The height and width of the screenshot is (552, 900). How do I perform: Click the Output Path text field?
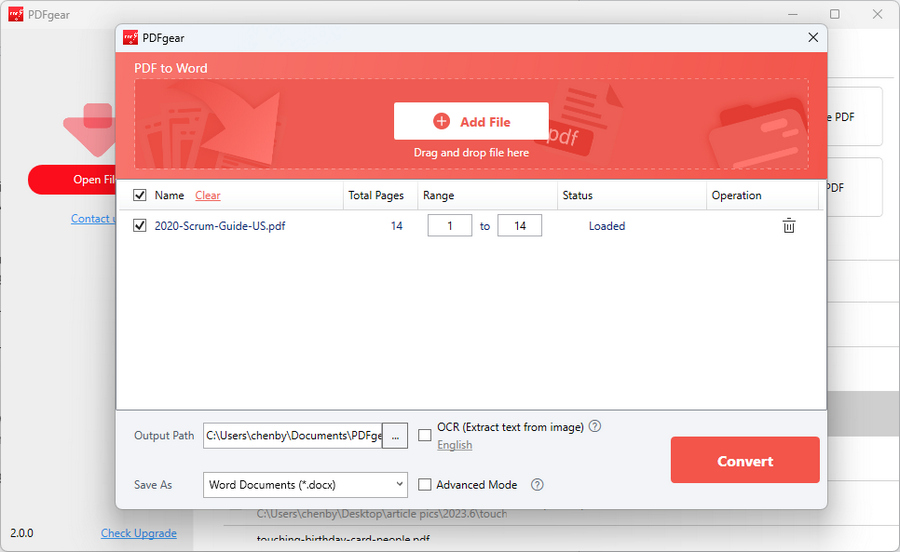[293, 436]
